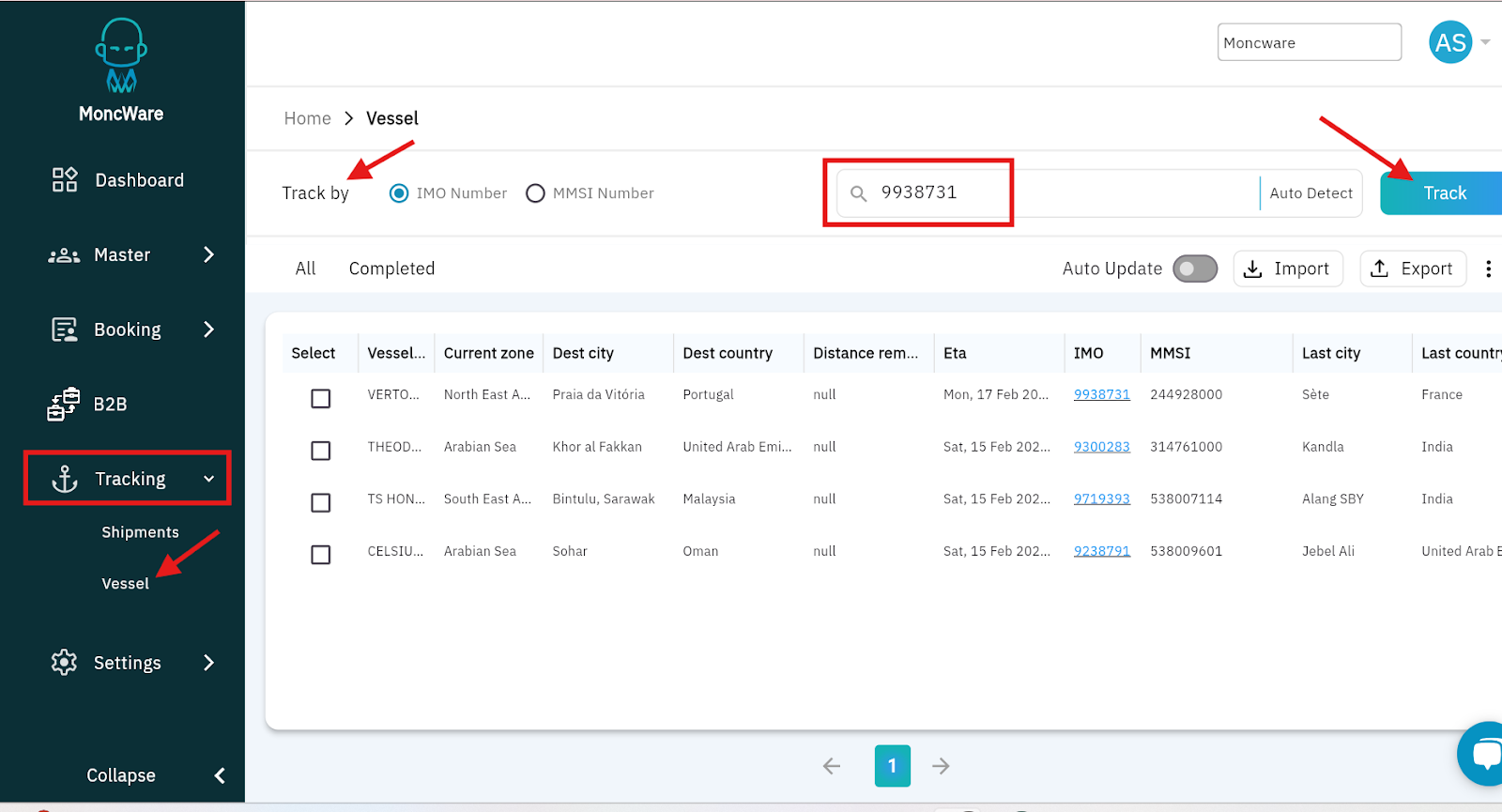The width and height of the screenshot is (1502, 812).
Task: Go to next page arrow
Action: click(941, 766)
